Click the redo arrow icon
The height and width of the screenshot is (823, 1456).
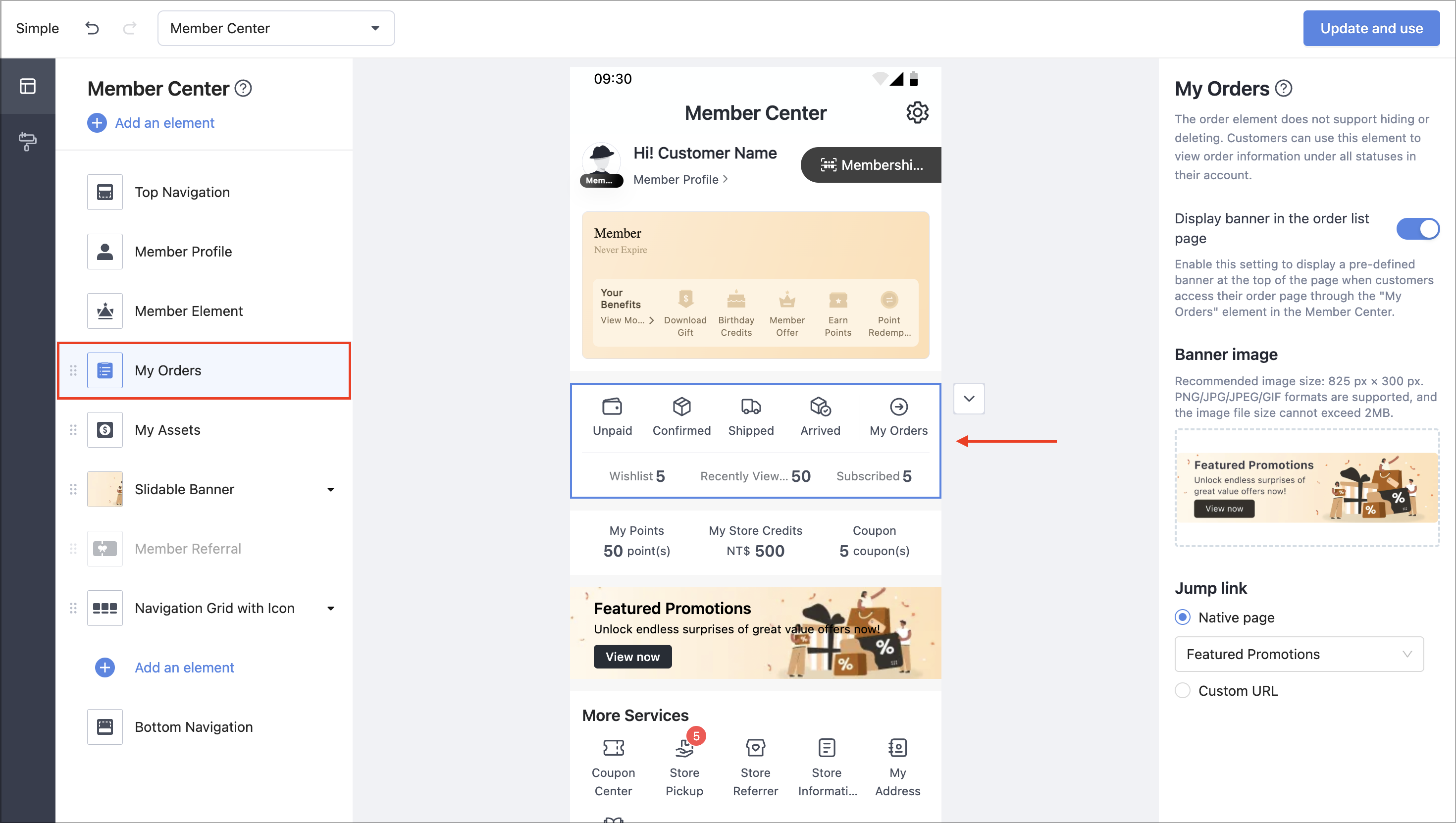coord(129,28)
